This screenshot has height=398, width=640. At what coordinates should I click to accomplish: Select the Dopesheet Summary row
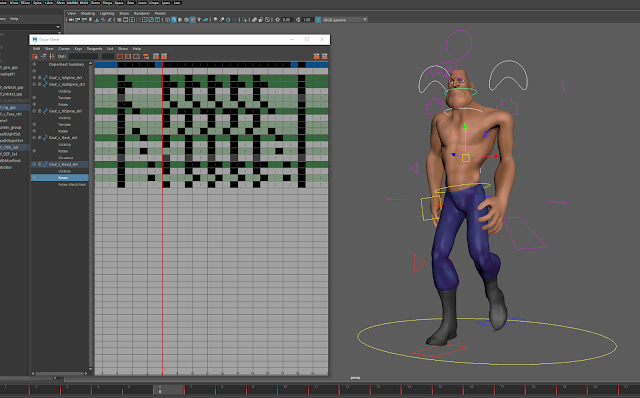pos(67,64)
